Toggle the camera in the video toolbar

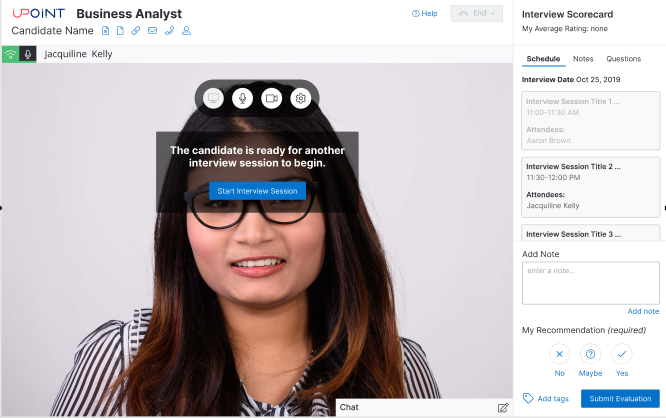tap(271, 98)
